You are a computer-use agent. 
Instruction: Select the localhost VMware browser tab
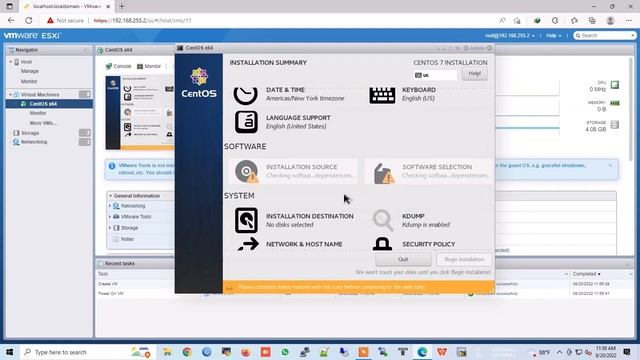(x=67, y=7)
